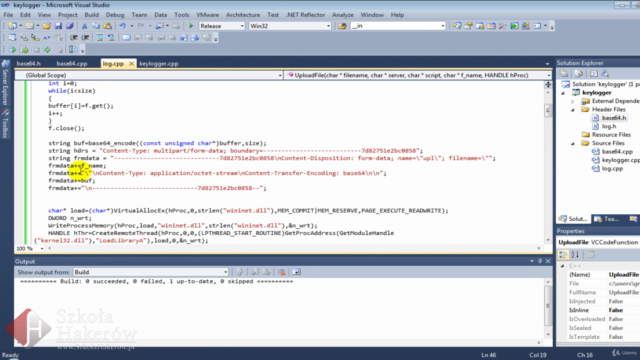Switch to the base64.h editor tab
The width and height of the screenshot is (640, 360).
(x=29, y=64)
